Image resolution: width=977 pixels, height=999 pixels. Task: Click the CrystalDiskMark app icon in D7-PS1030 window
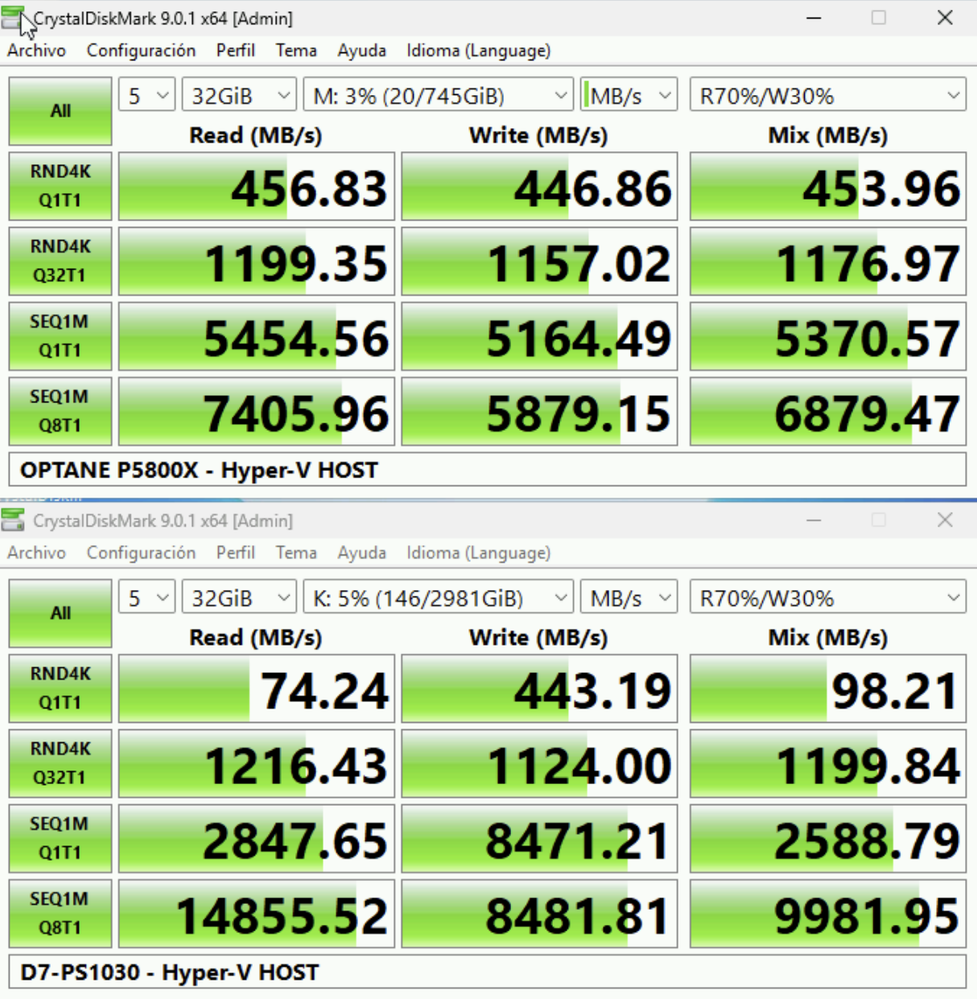(x=13, y=520)
